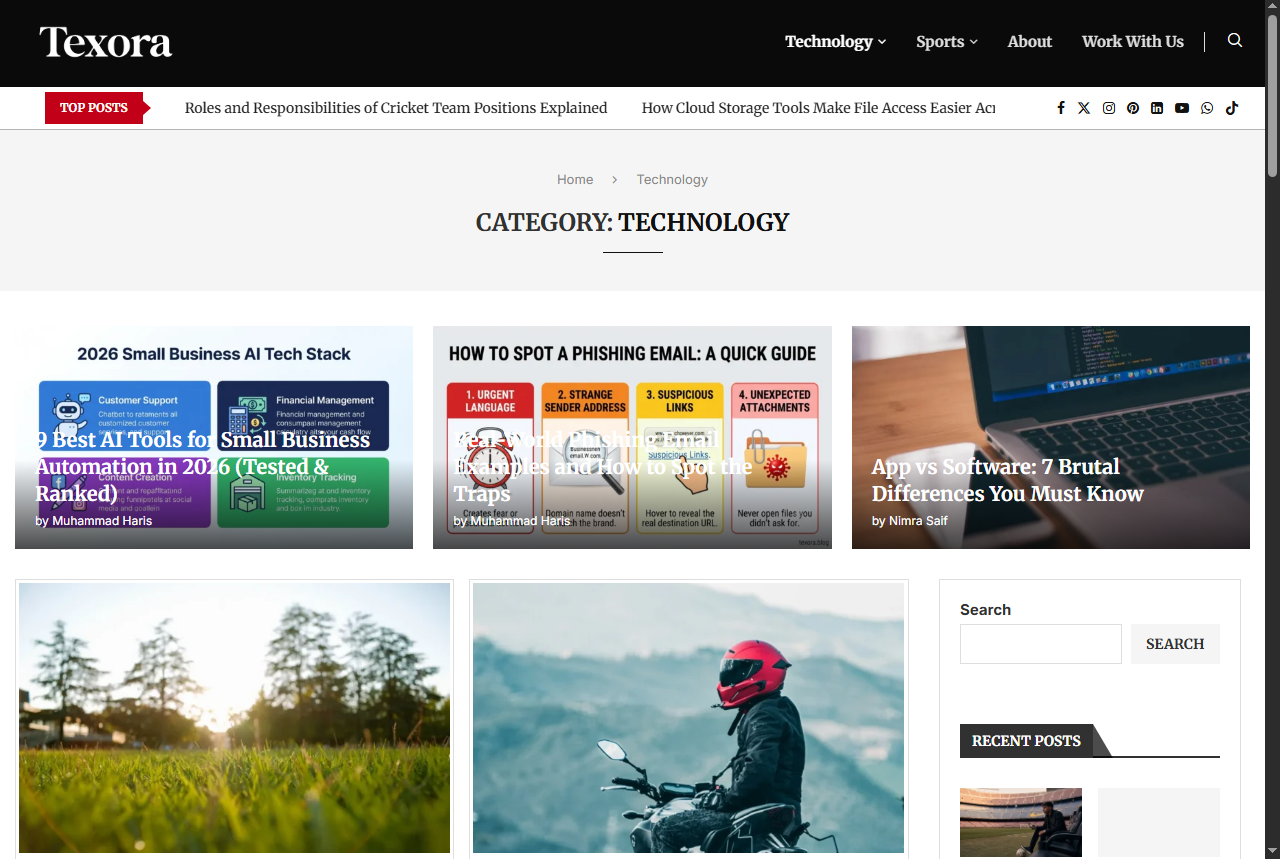Open the WhatsApp social icon
The height and width of the screenshot is (859, 1280).
point(1207,108)
